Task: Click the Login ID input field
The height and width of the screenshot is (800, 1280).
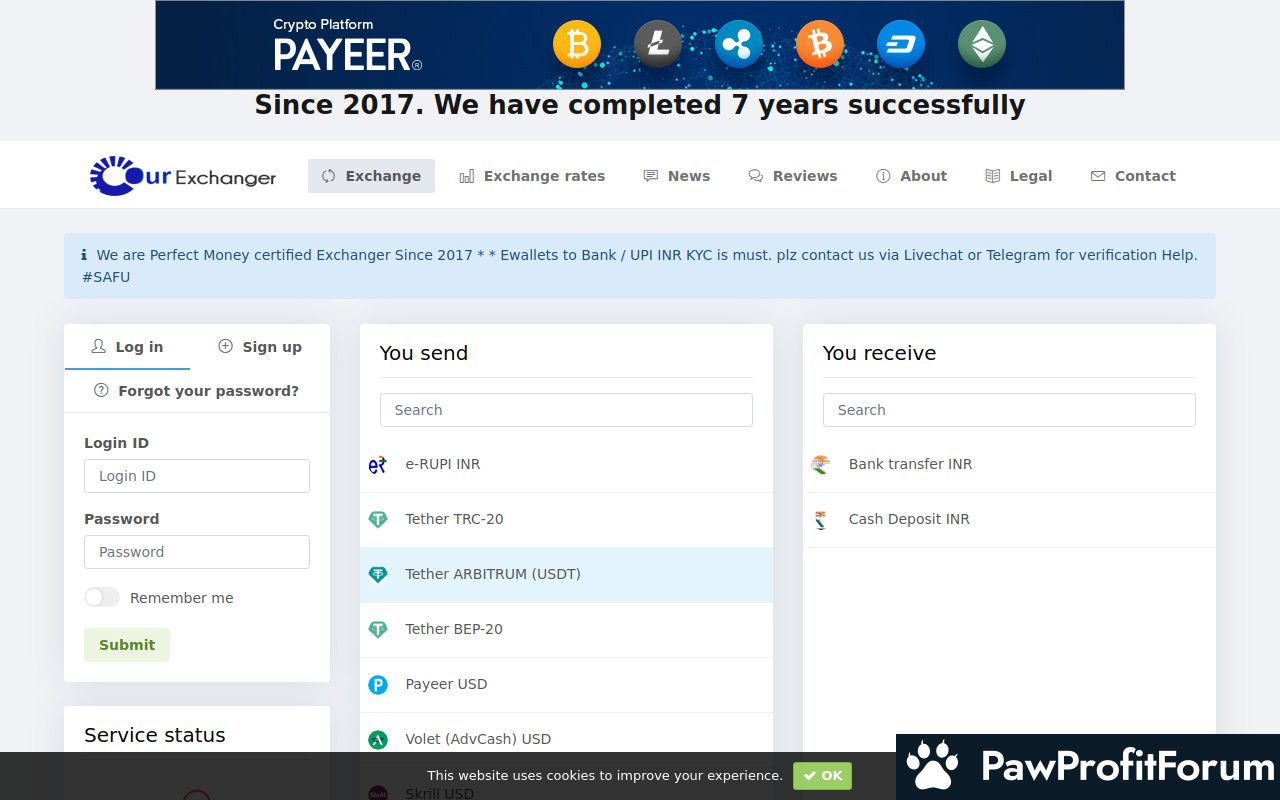Action: (197, 476)
